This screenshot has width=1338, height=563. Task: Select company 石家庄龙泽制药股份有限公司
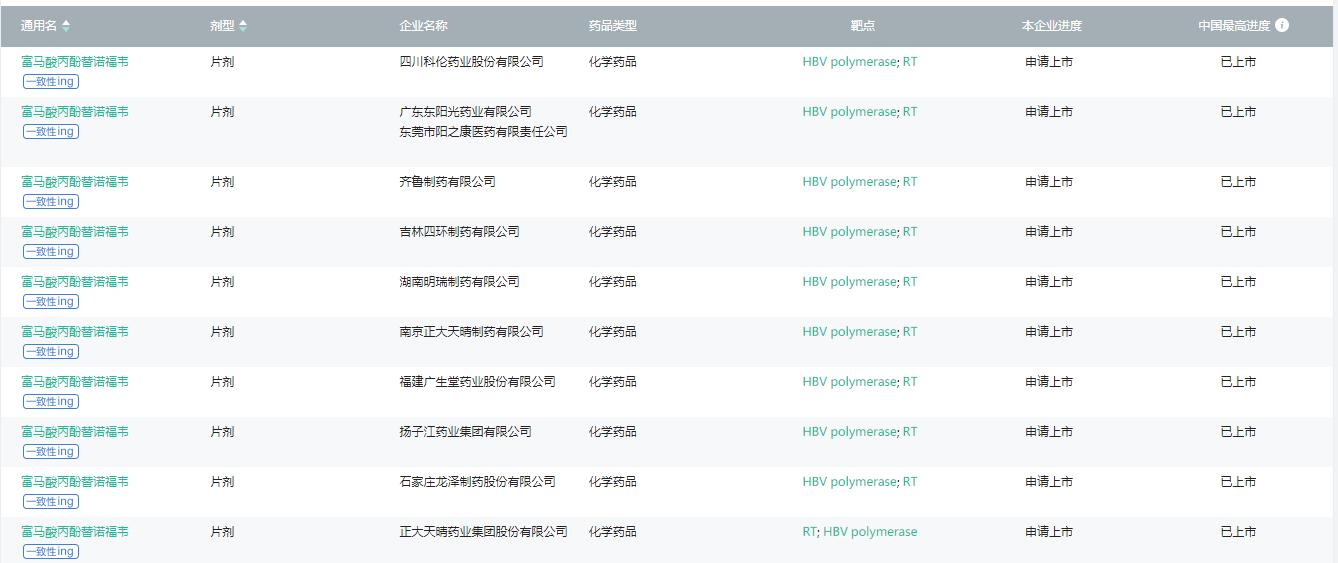(x=477, y=482)
